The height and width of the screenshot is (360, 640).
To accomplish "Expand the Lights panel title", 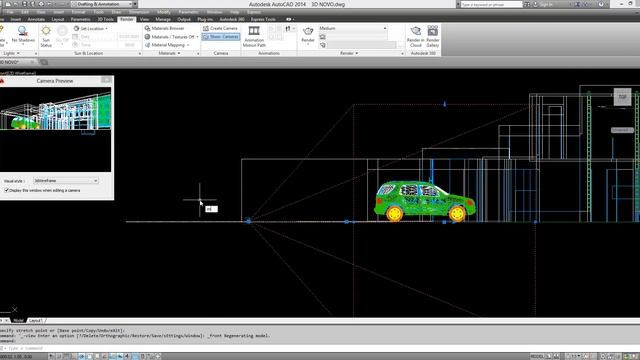I will [11, 53].
